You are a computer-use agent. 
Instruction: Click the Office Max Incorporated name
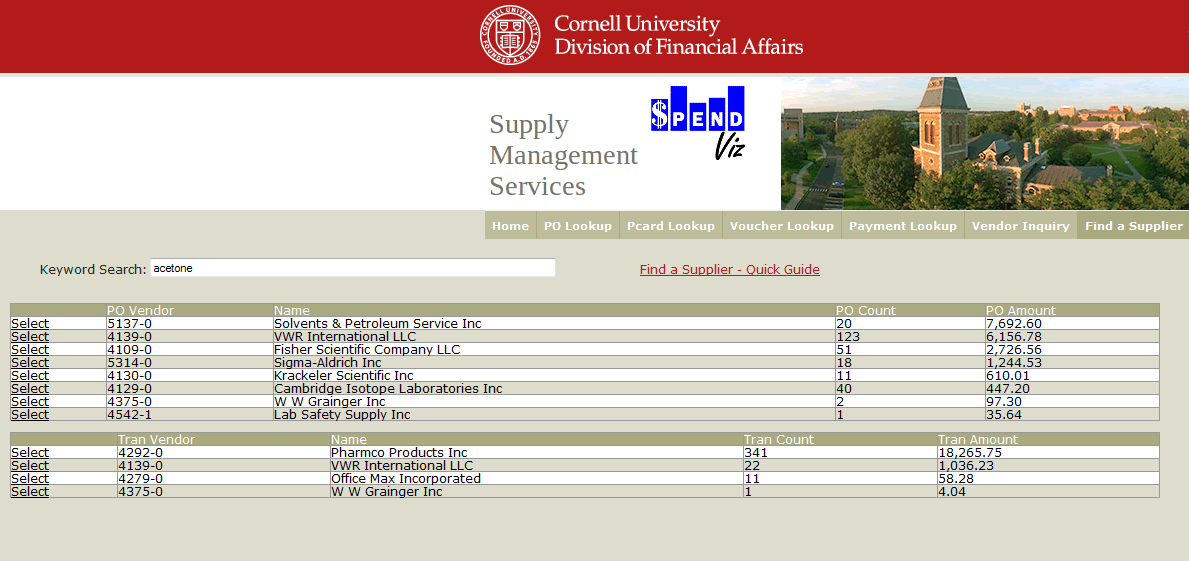tap(406, 478)
